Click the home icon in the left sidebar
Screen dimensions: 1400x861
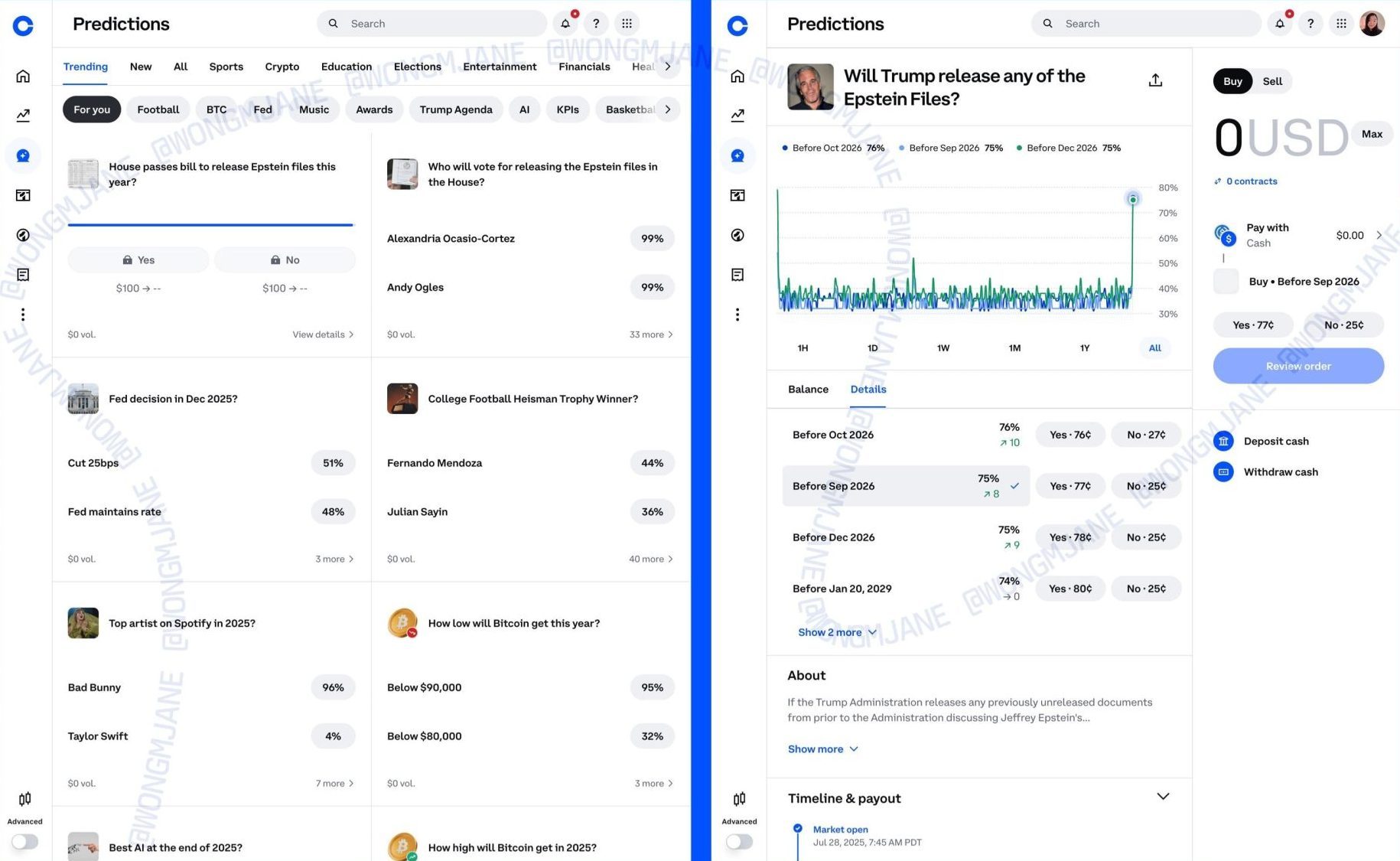click(x=23, y=76)
